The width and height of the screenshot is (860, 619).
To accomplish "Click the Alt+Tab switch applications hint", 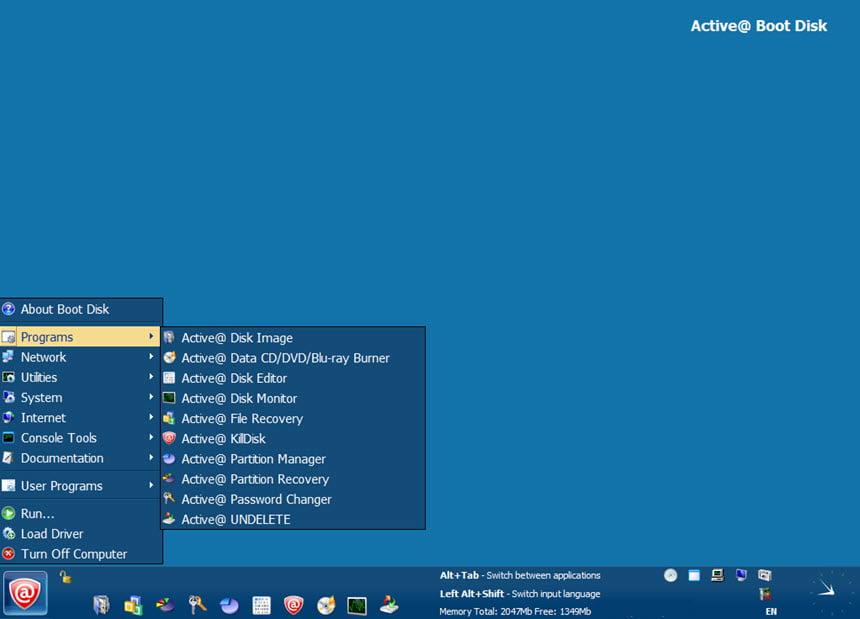I will point(520,575).
